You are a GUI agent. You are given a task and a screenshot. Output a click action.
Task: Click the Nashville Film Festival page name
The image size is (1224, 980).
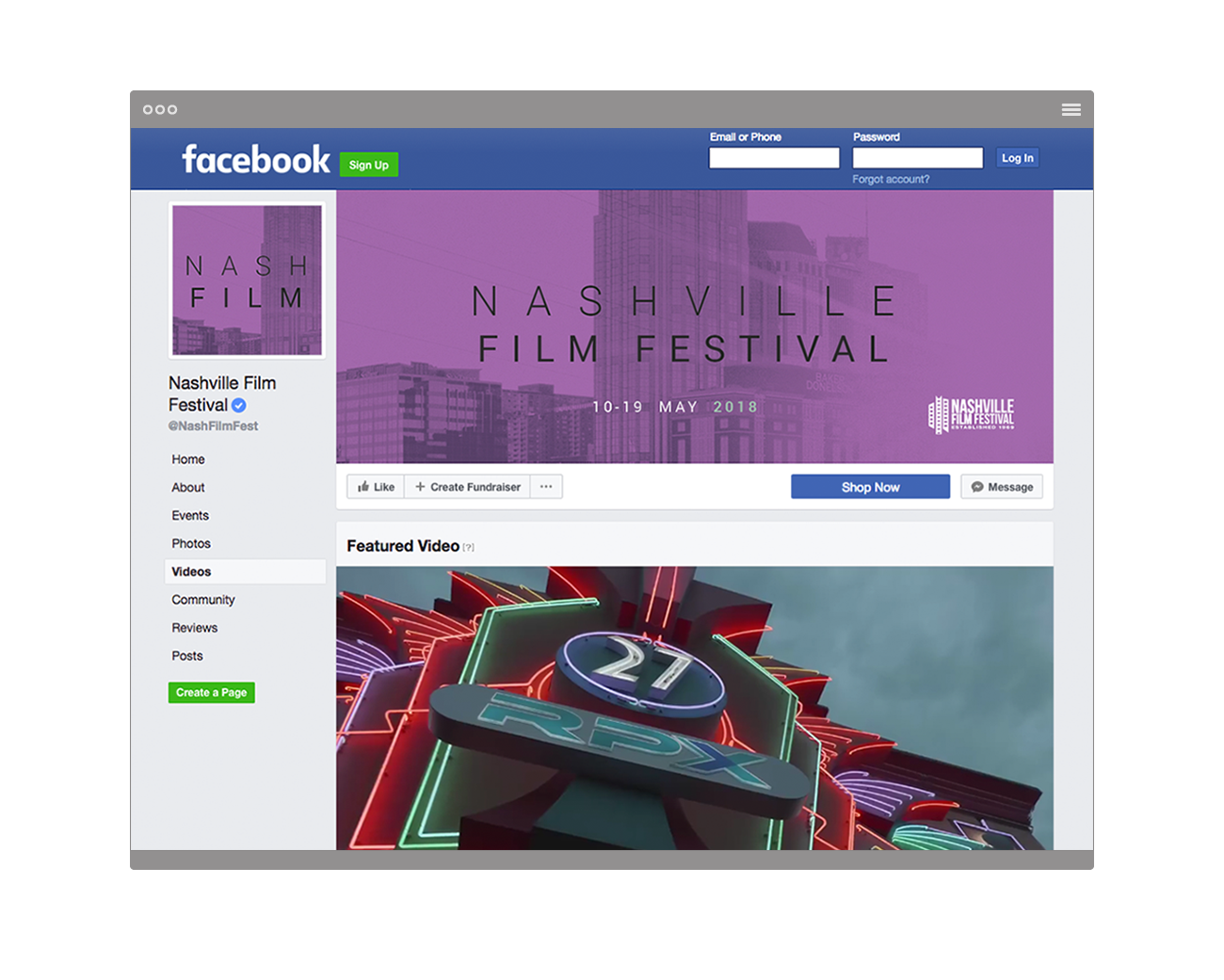[x=222, y=394]
